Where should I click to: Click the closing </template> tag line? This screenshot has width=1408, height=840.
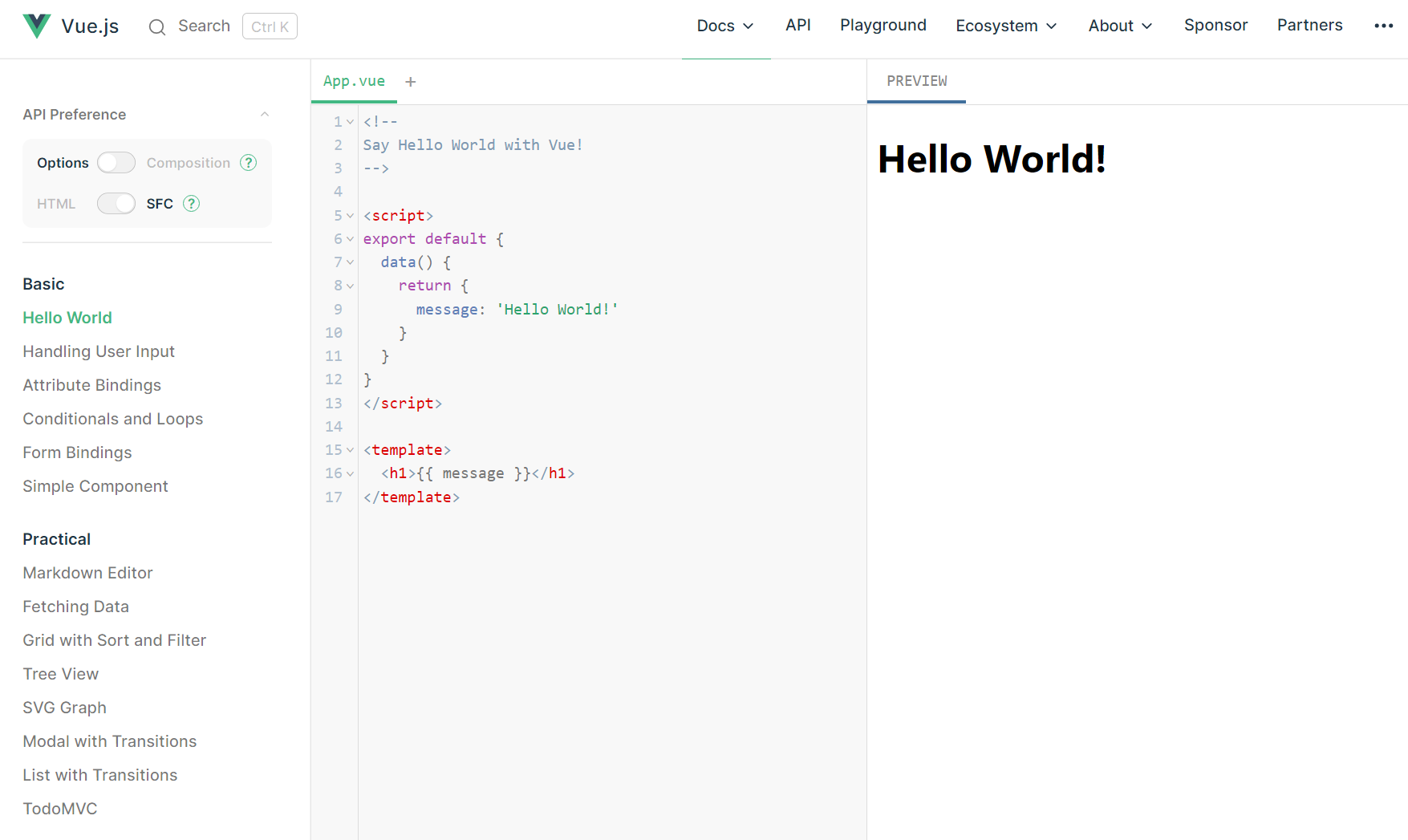[412, 497]
